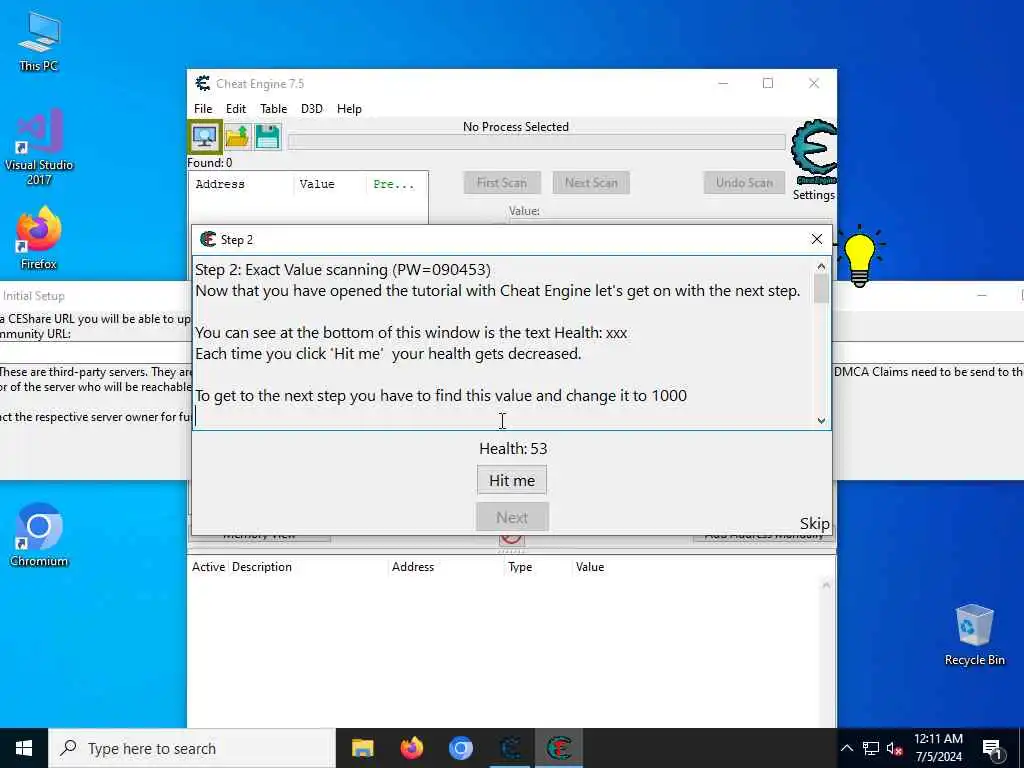The height and width of the screenshot is (768, 1024).
Task: Open the Table menu
Action: pyautogui.click(x=273, y=108)
